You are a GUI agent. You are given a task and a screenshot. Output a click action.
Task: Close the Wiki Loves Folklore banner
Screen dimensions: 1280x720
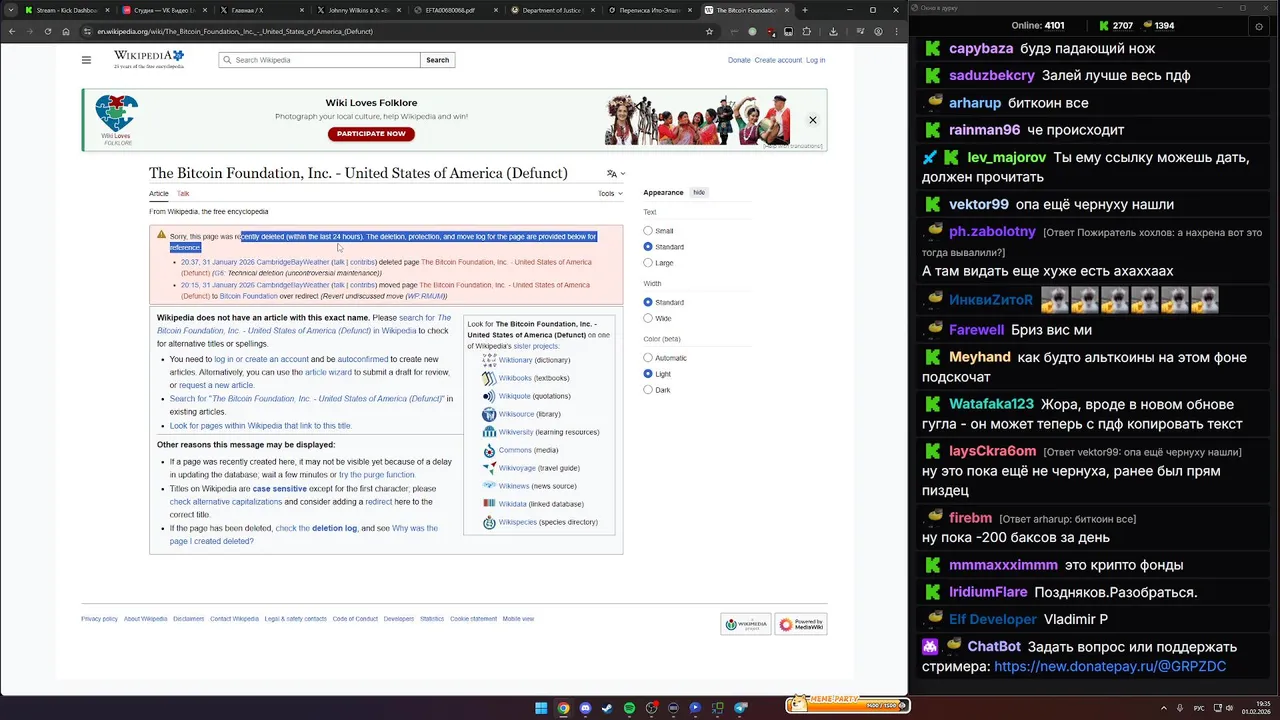point(813,120)
